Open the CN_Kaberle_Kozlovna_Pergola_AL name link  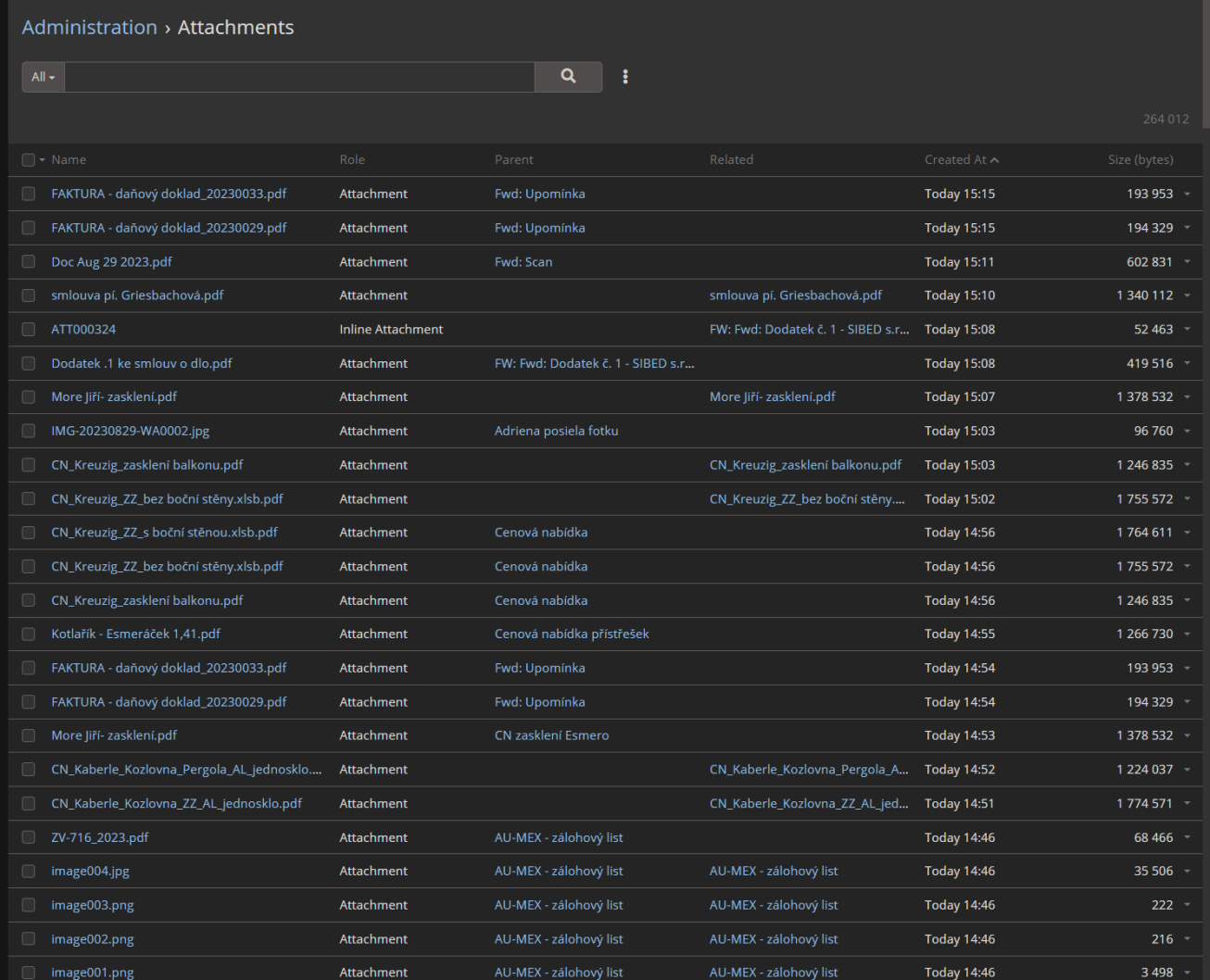click(x=187, y=770)
